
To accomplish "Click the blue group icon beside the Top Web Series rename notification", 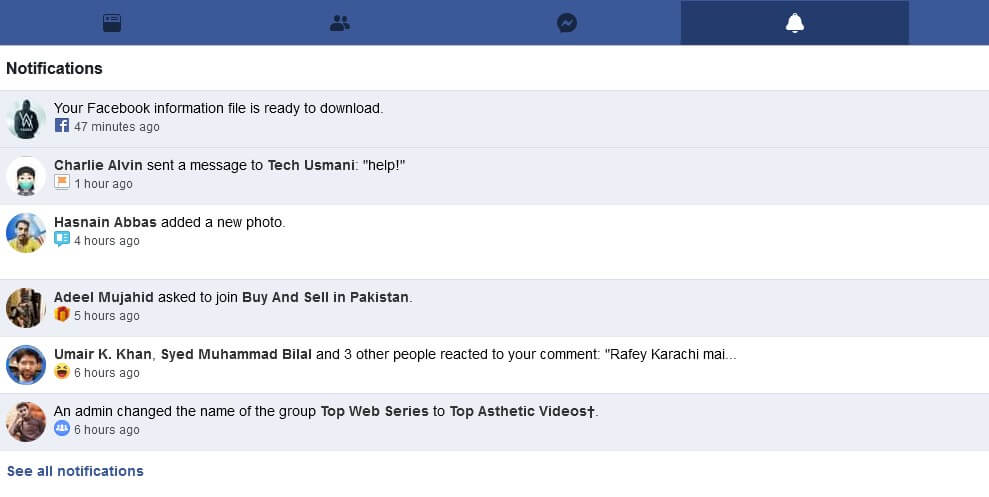I will (x=62, y=428).
